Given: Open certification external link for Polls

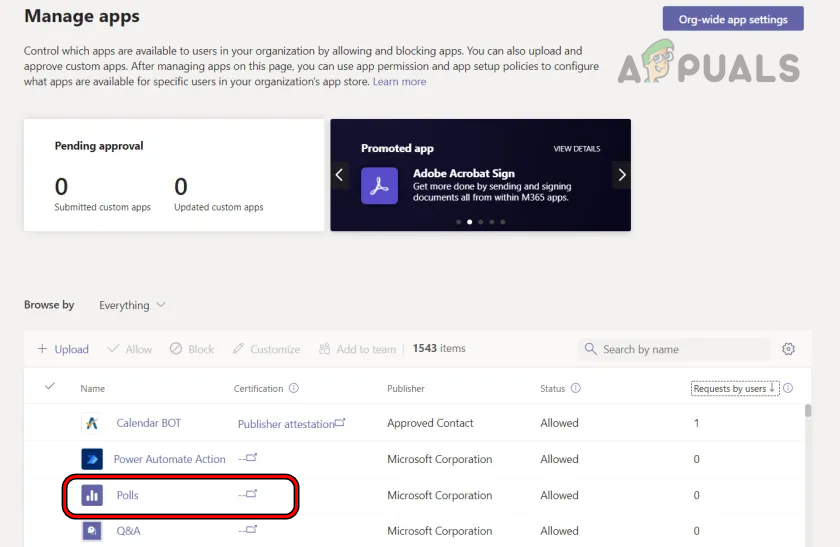Looking at the screenshot, I should [x=248, y=494].
